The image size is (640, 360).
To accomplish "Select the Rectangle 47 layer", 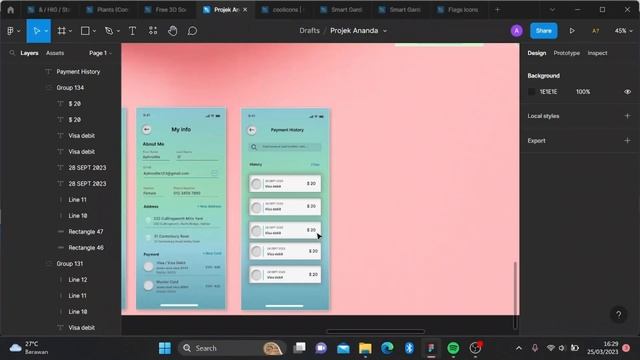I will click(x=86, y=232).
